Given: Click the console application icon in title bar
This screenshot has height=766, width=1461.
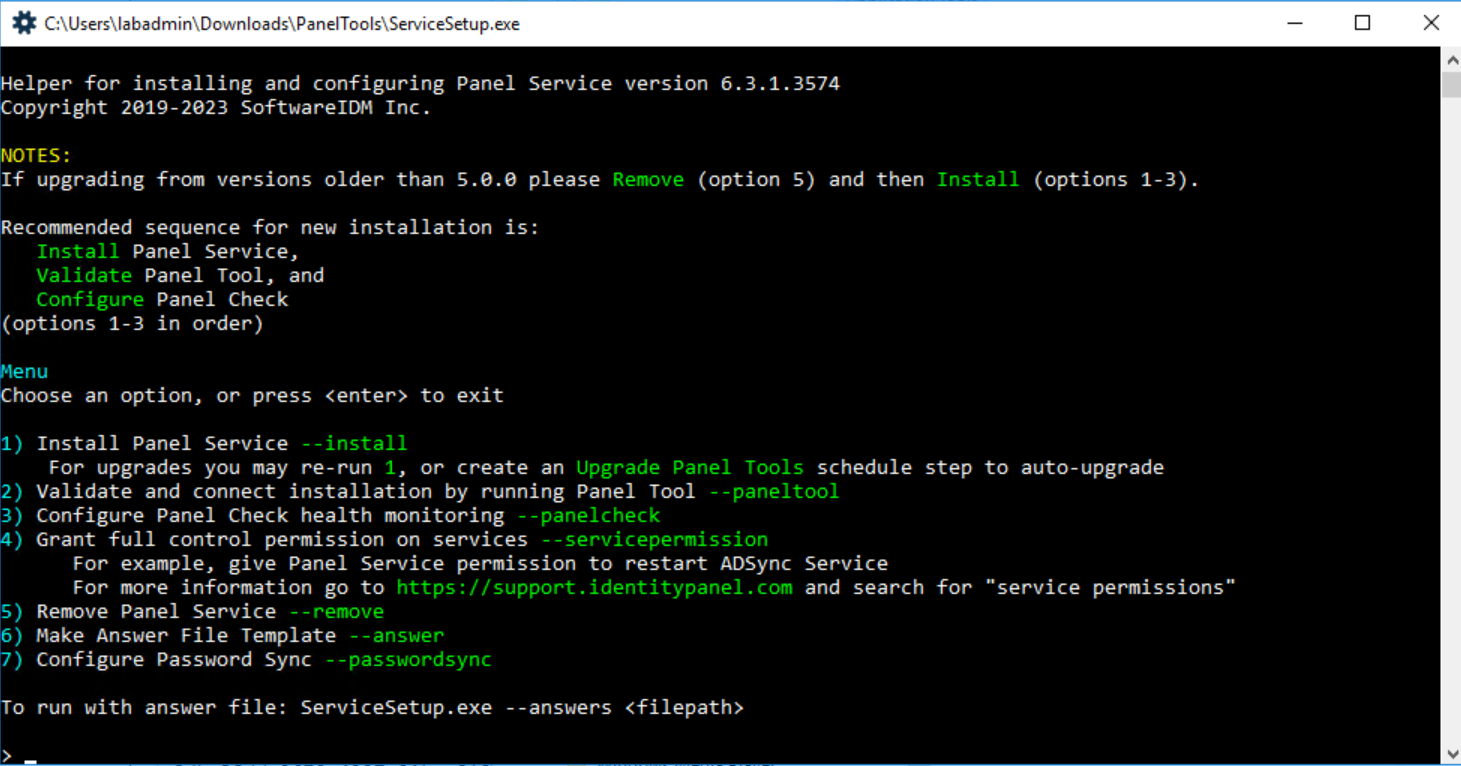Looking at the screenshot, I should [22, 22].
